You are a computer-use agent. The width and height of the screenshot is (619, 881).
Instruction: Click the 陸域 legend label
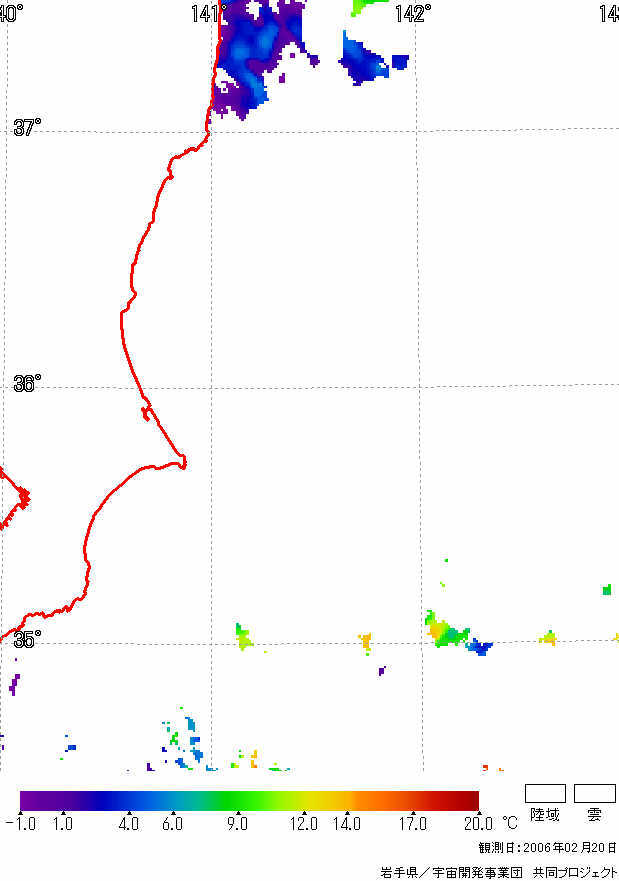click(545, 815)
